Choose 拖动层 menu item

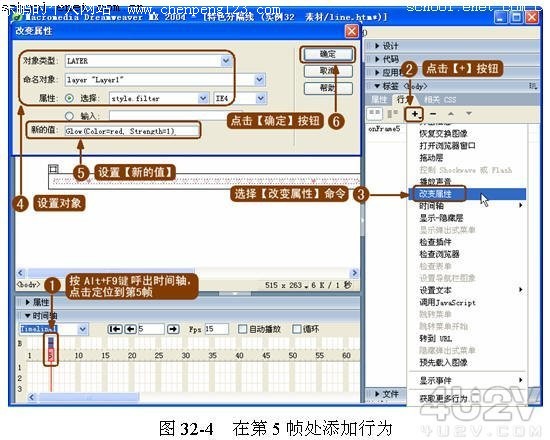coord(431,158)
